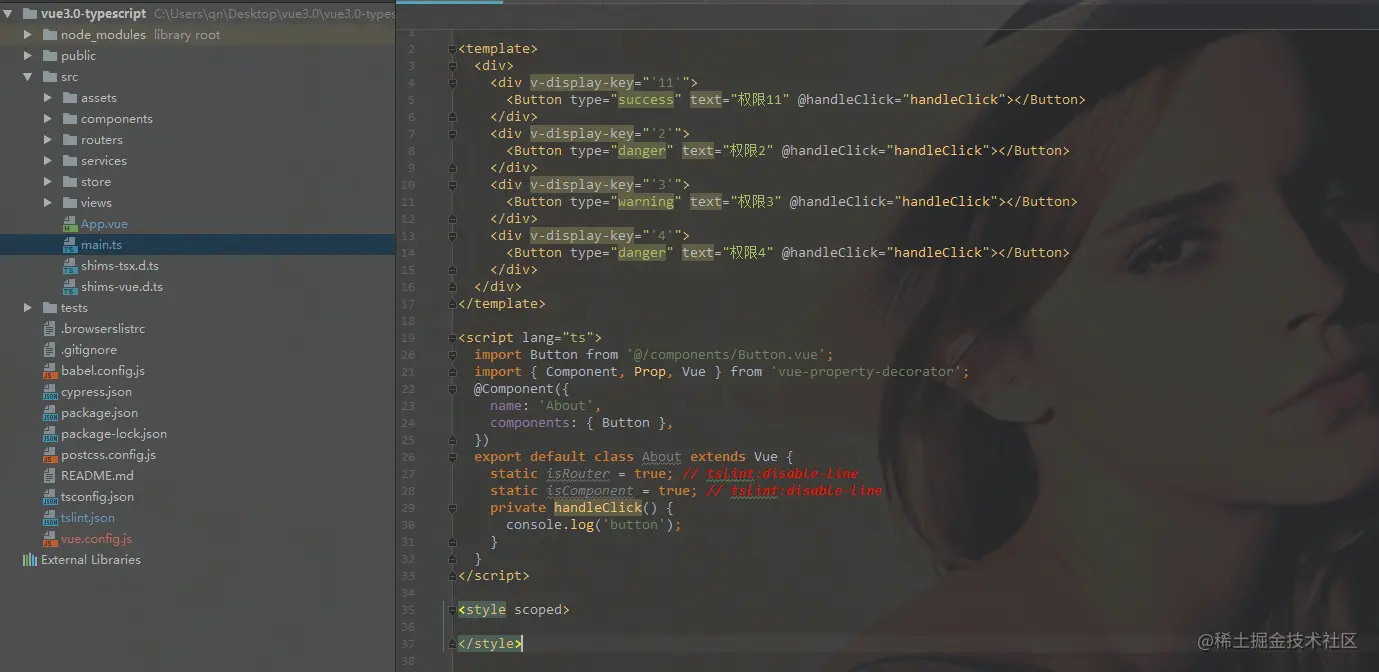Image resolution: width=1379 pixels, height=672 pixels.
Task: Expand the store folder arrow
Action: pos(48,182)
